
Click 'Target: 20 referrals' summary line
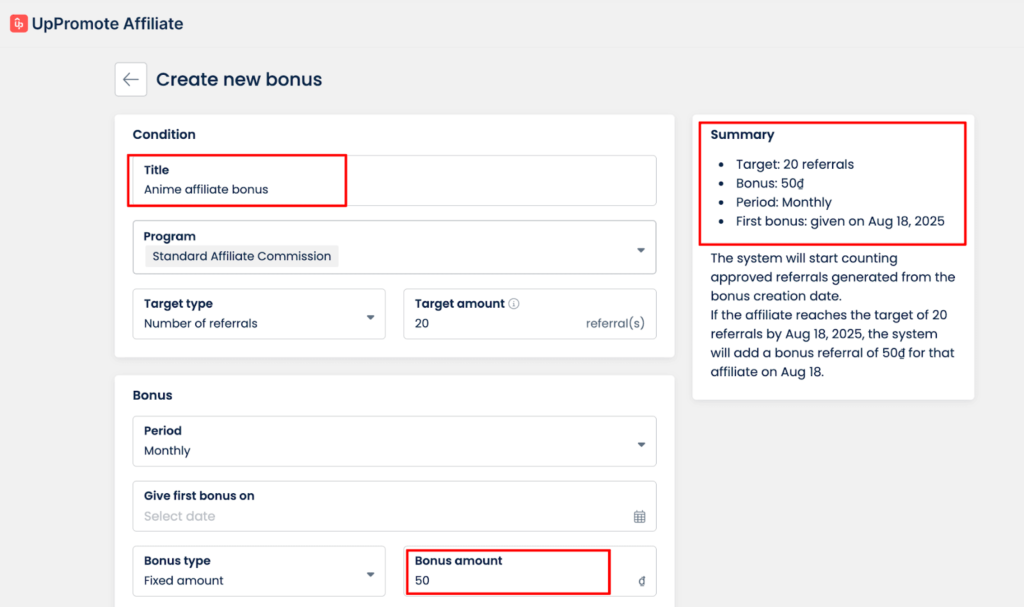[x=795, y=165]
